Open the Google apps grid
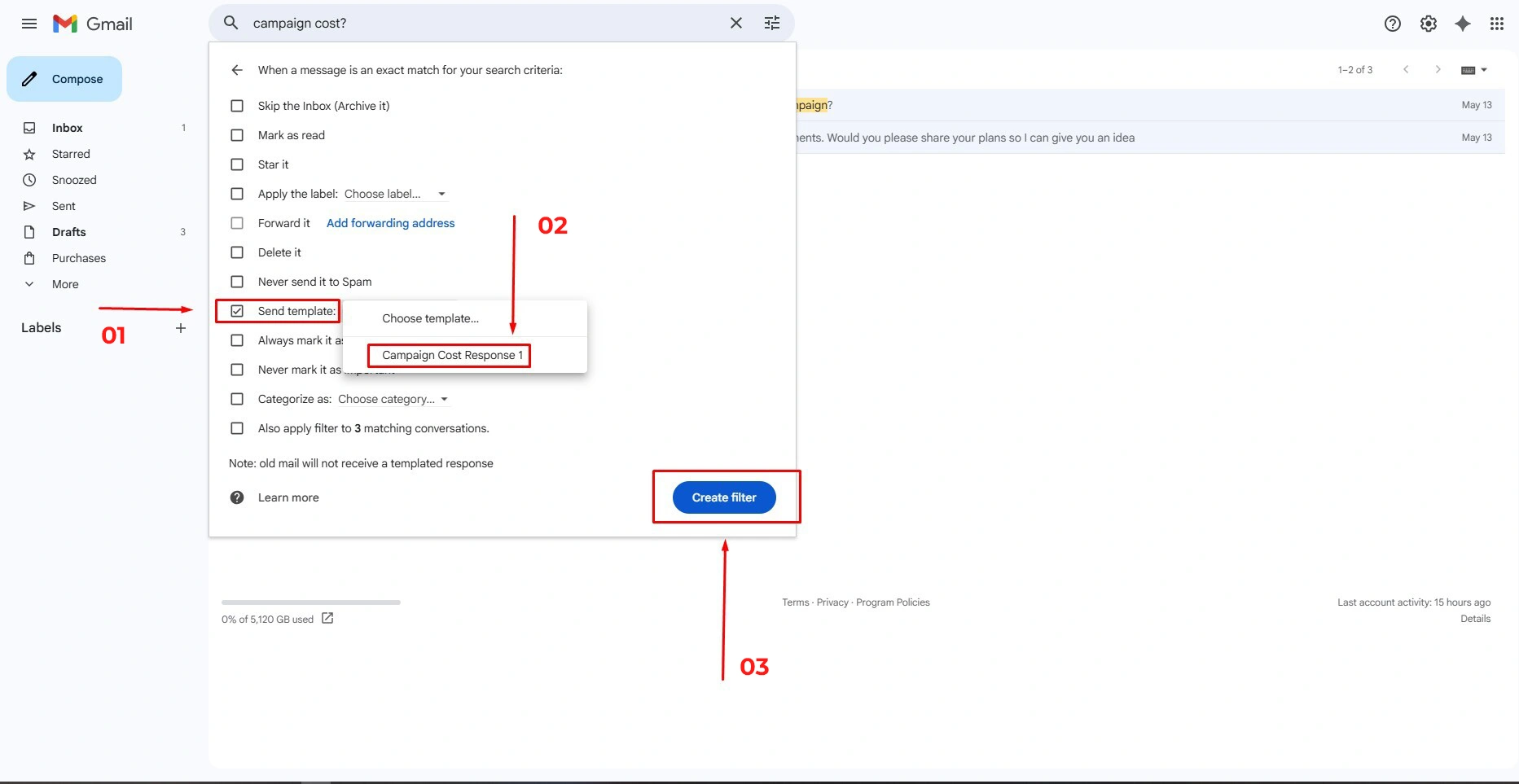Image resolution: width=1519 pixels, height=784 pixels. tap(1497, 24)
